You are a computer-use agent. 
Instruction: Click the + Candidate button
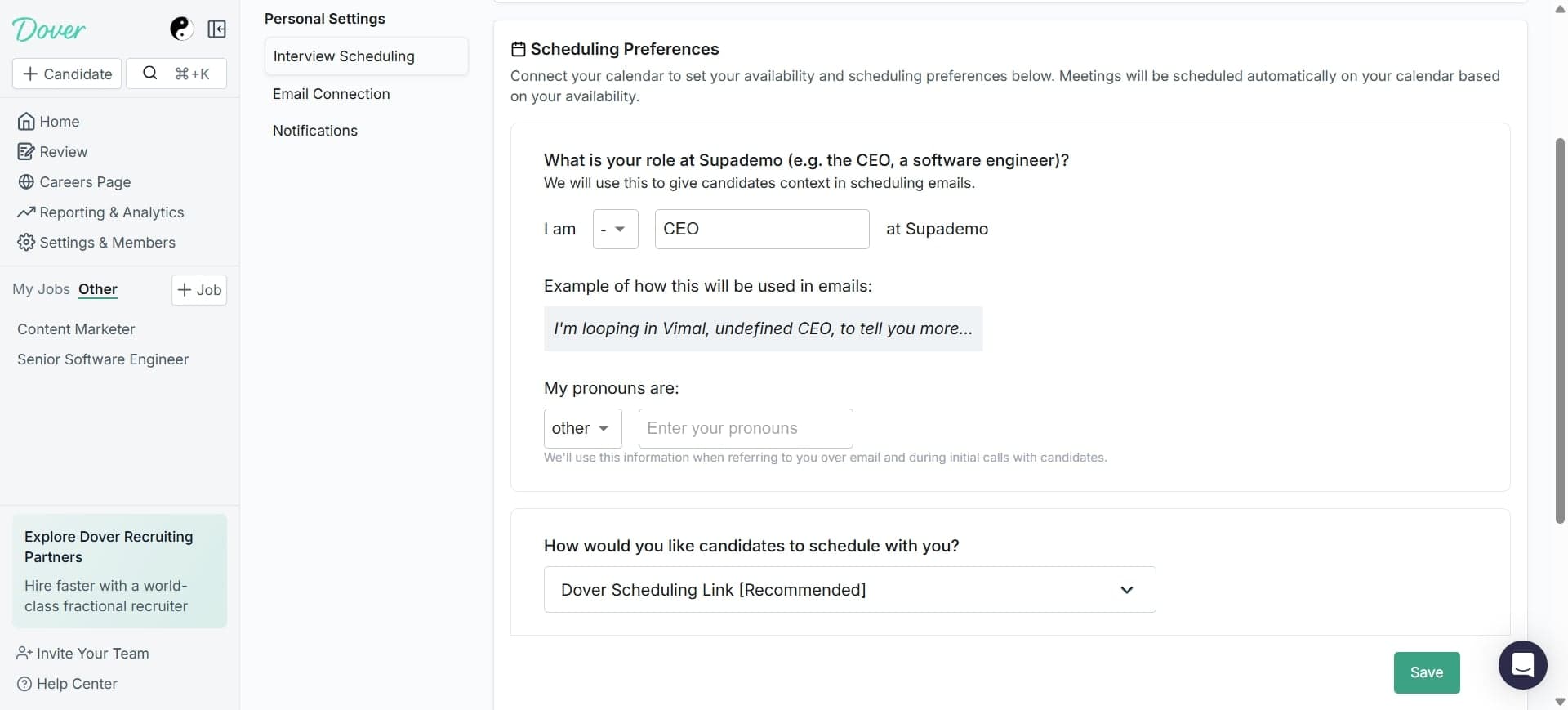(67, 74)
